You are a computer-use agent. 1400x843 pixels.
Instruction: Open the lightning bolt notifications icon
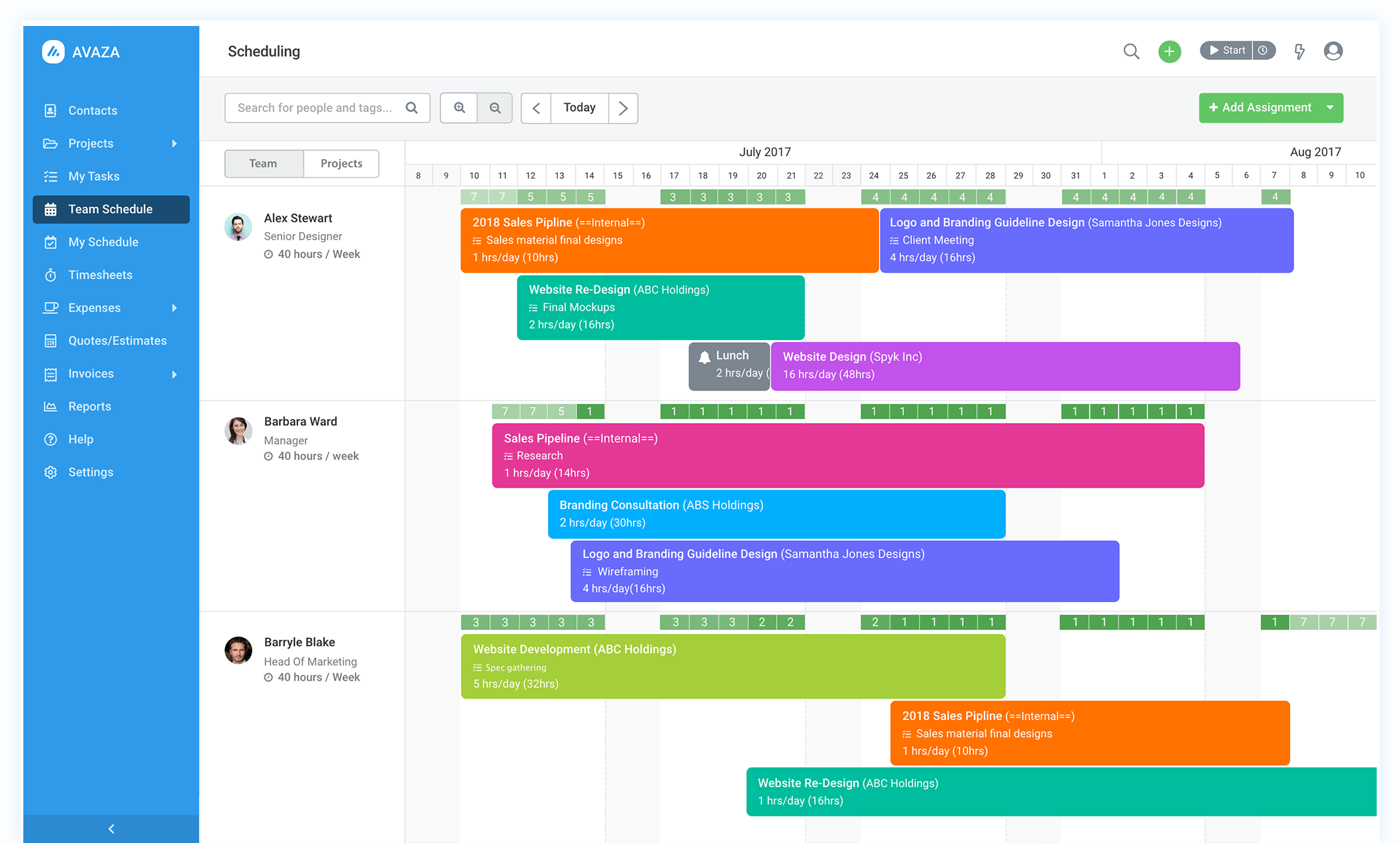[x=1299, y=51]
